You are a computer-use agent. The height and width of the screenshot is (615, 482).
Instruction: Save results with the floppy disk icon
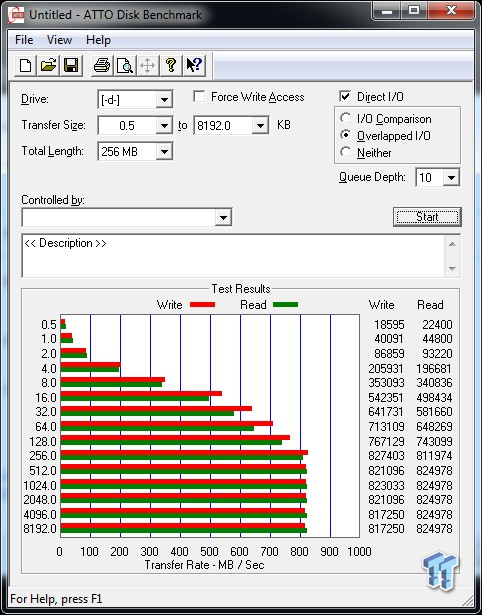point(71,65)
